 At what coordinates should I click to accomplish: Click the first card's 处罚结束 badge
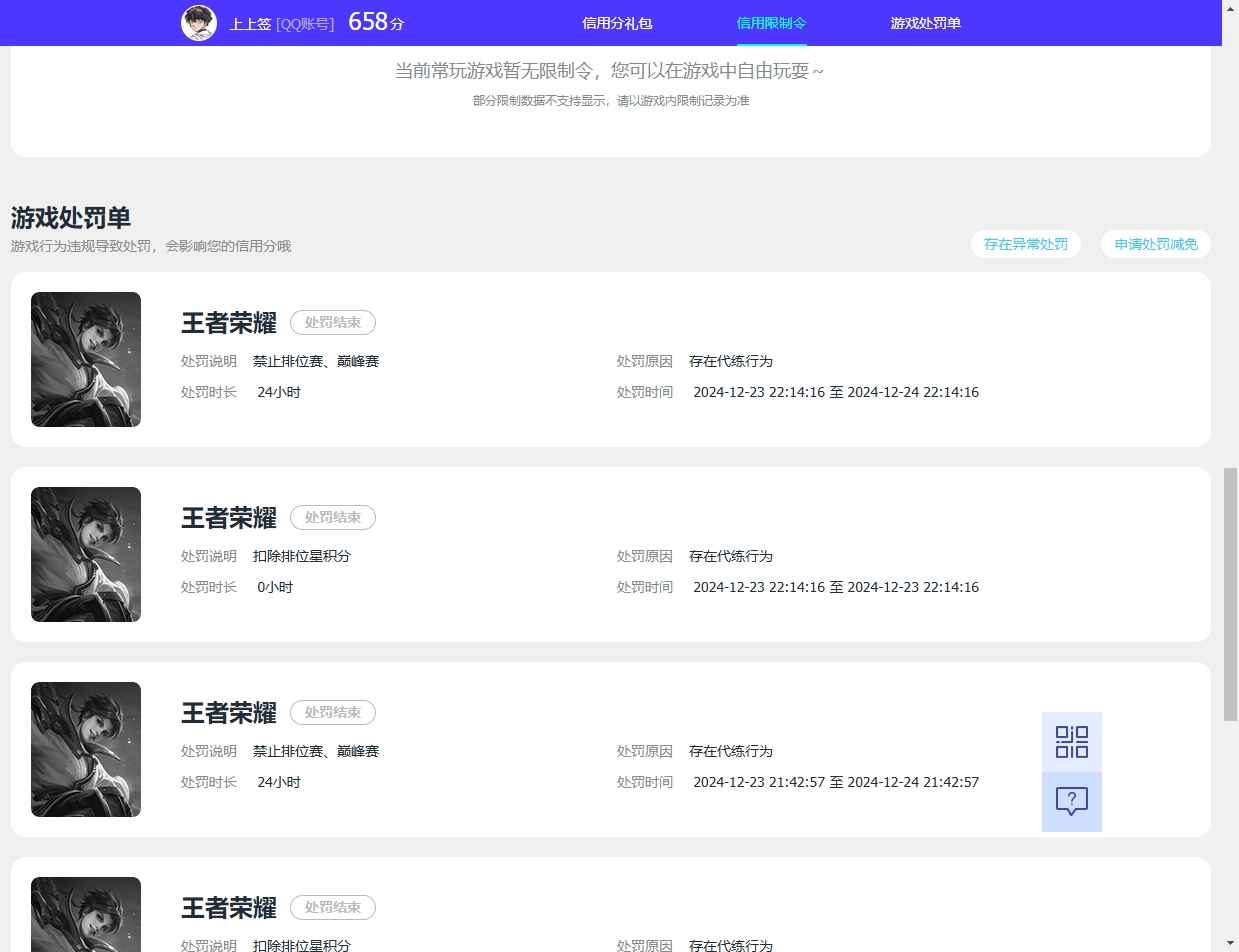click(x=333, y=322)
